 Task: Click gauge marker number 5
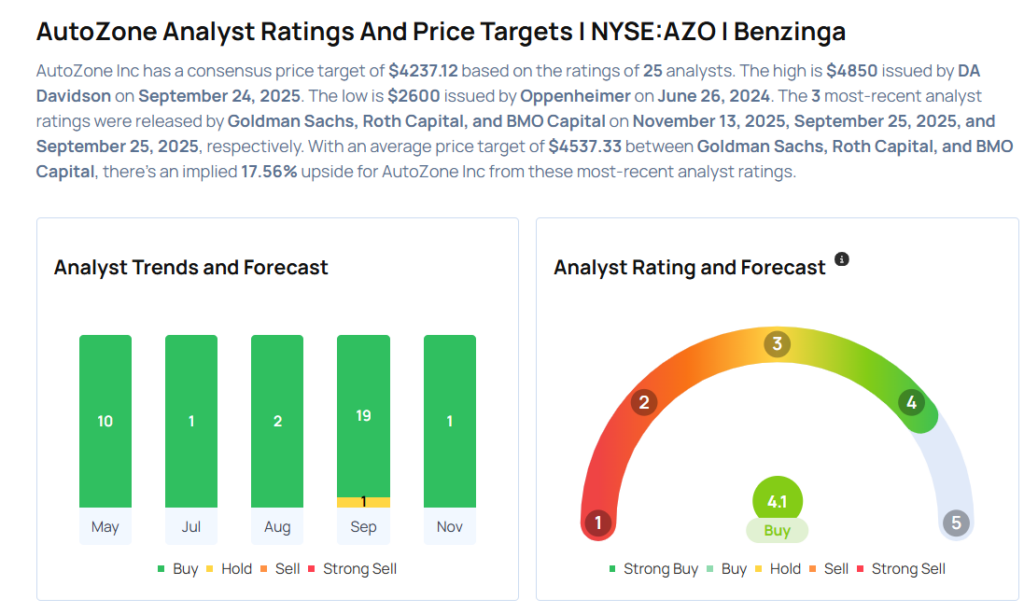[956, 523]
